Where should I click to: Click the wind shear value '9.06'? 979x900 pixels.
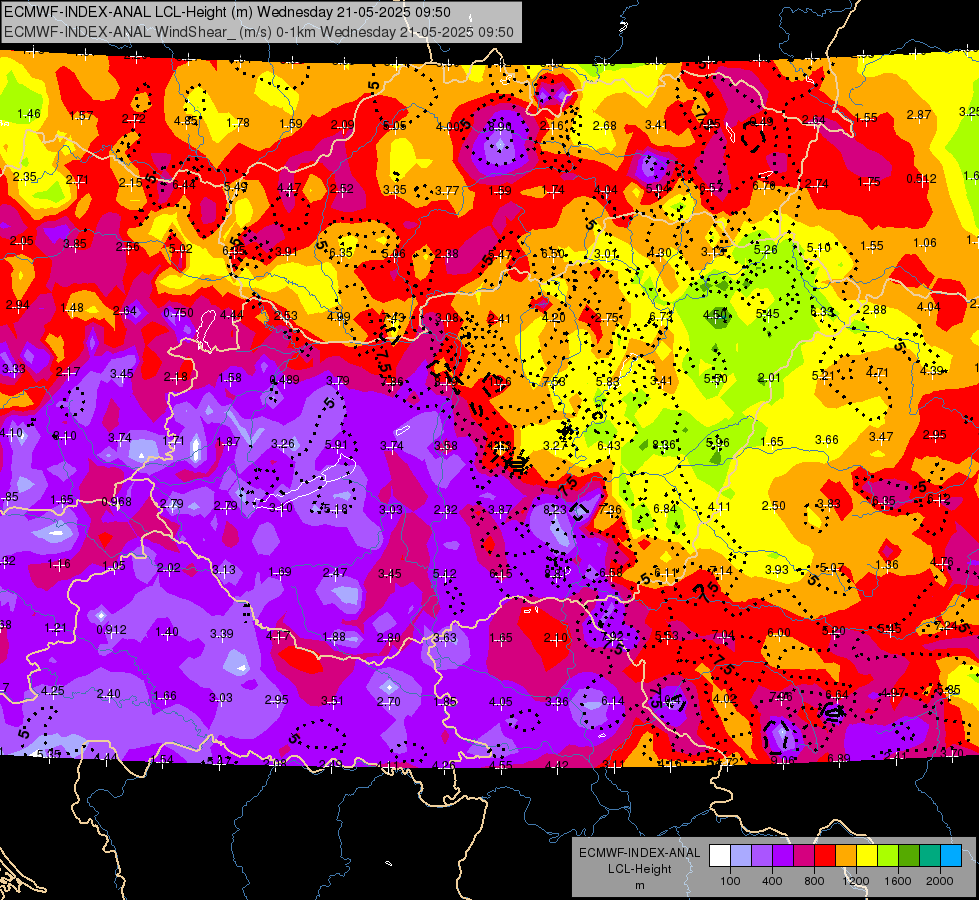click(783, 760)
